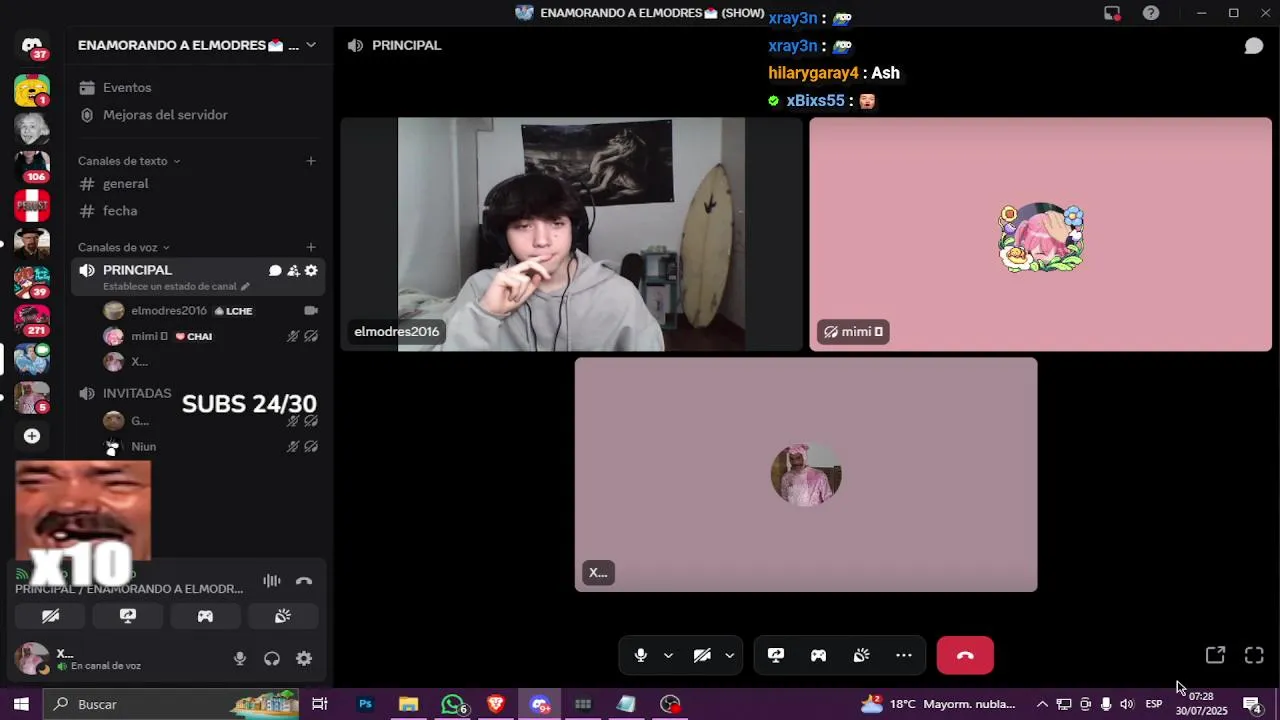Screen dimensions: 1280x720
Task: Open the server with the 39 badge
Action: click(x=32, y=281)
